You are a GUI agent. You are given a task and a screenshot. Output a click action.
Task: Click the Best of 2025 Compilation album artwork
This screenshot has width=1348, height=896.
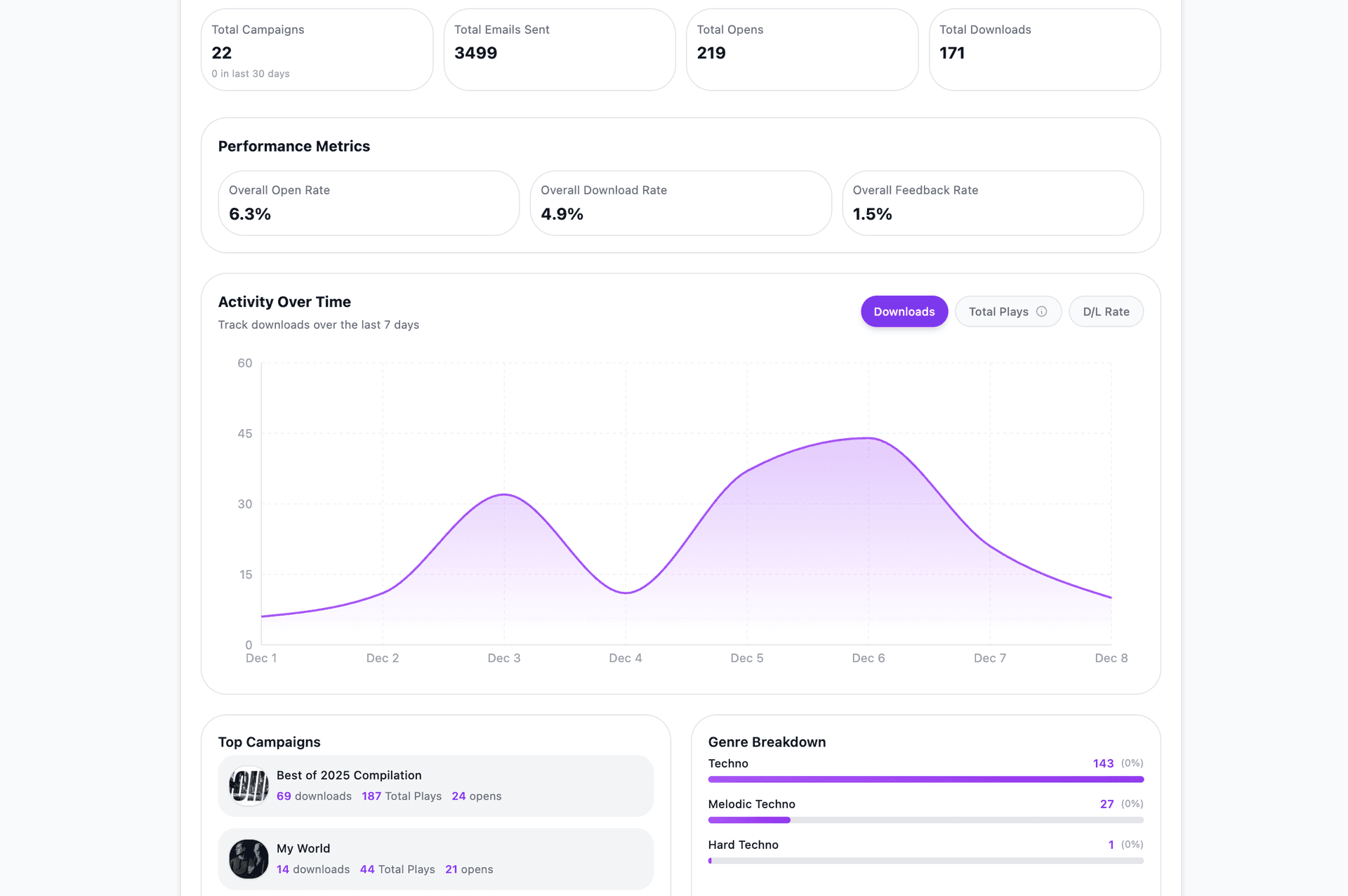coord(249,785)
